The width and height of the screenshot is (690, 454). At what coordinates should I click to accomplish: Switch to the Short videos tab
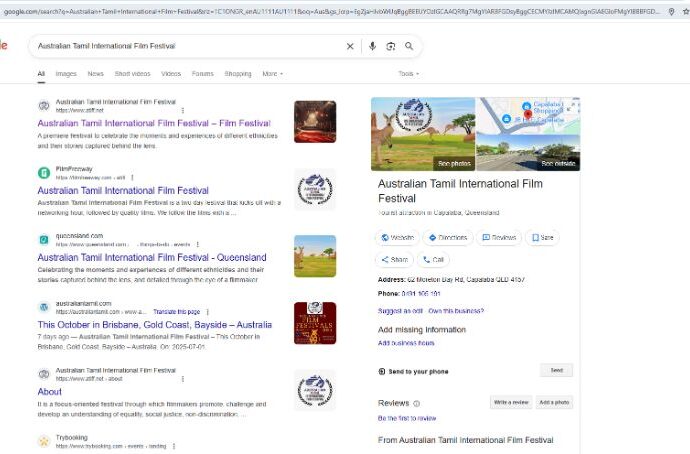132,74
